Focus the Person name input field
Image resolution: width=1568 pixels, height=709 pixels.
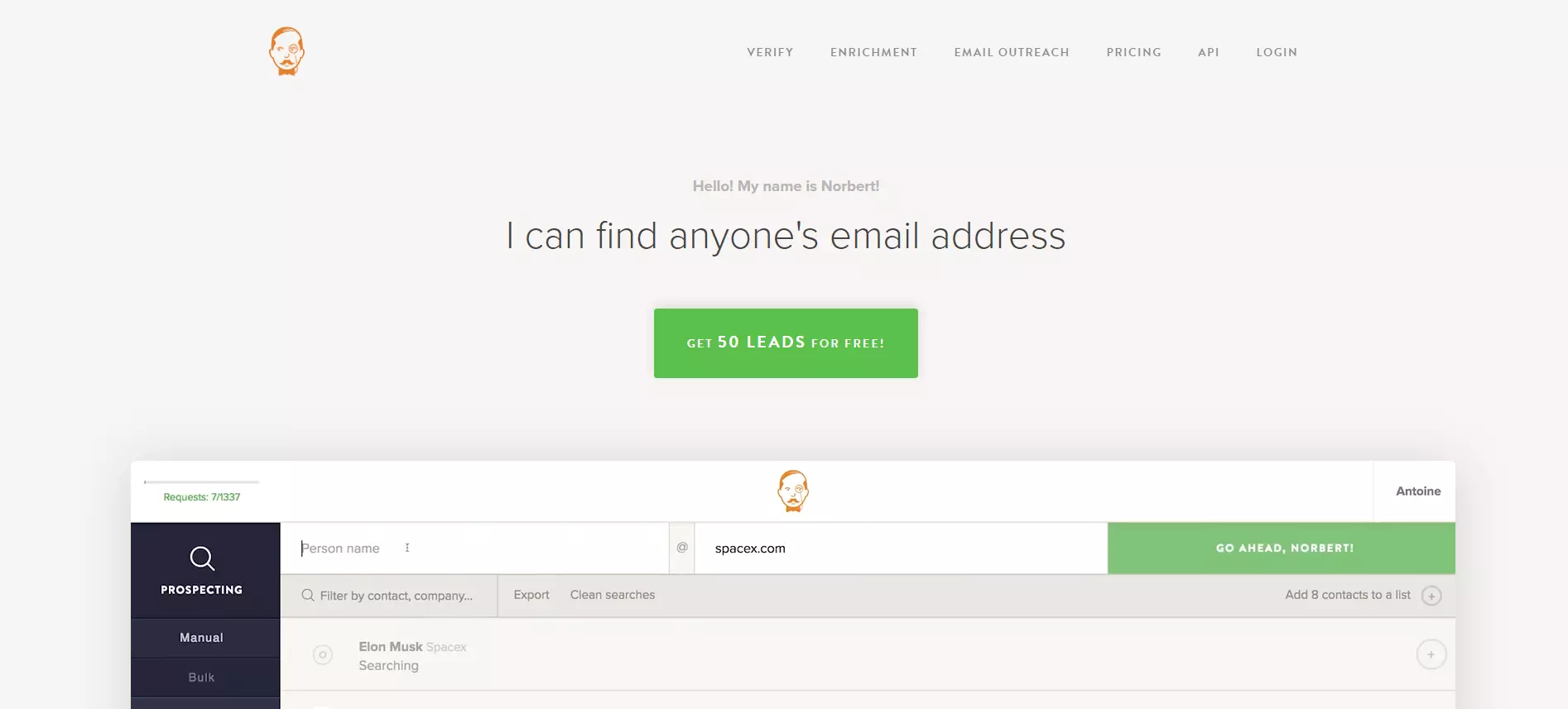click(x=474, y=548)
